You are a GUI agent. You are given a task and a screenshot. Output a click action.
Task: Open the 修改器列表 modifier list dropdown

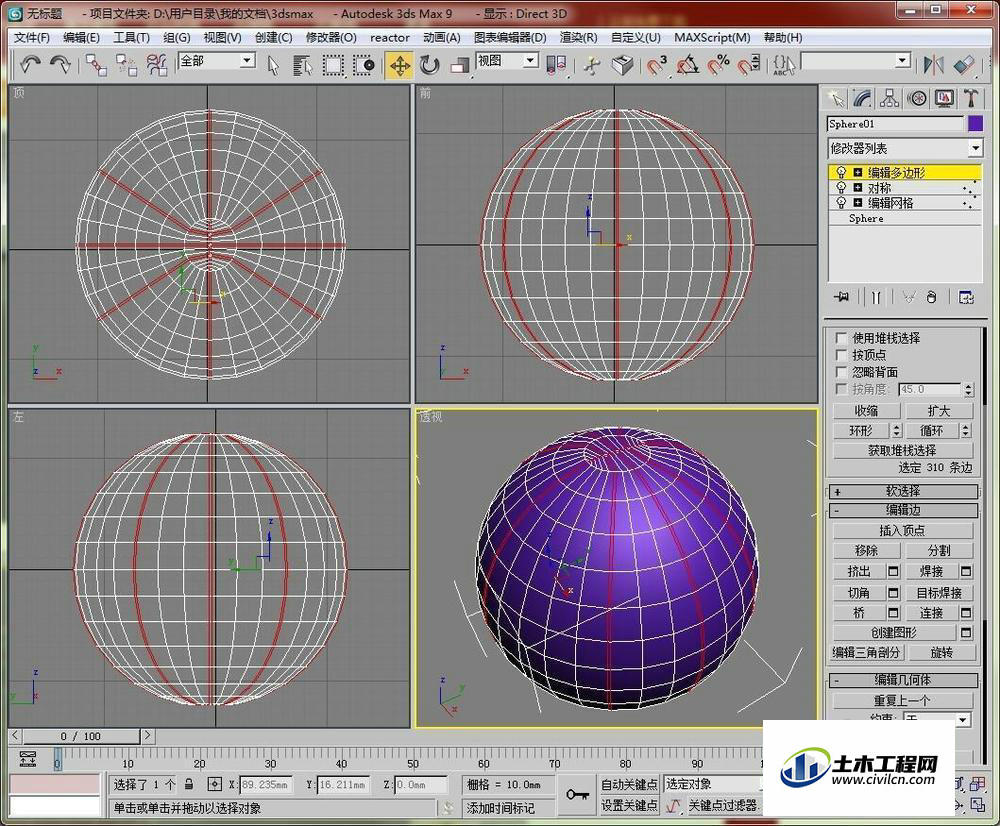coord(975,148)
